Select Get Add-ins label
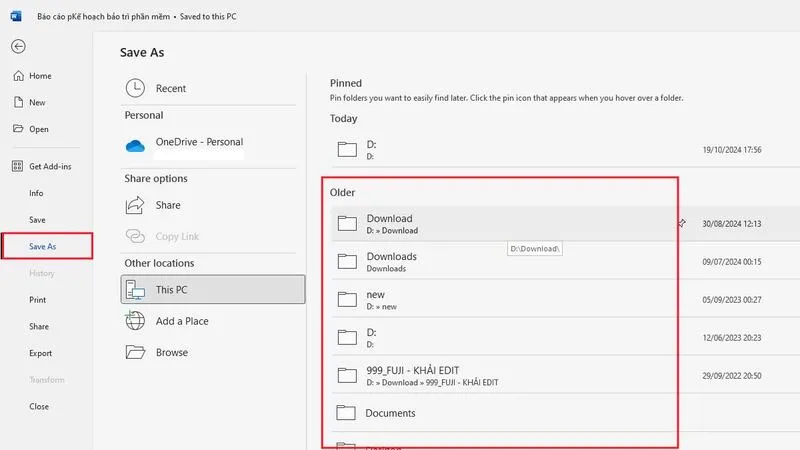 (50, 166)
